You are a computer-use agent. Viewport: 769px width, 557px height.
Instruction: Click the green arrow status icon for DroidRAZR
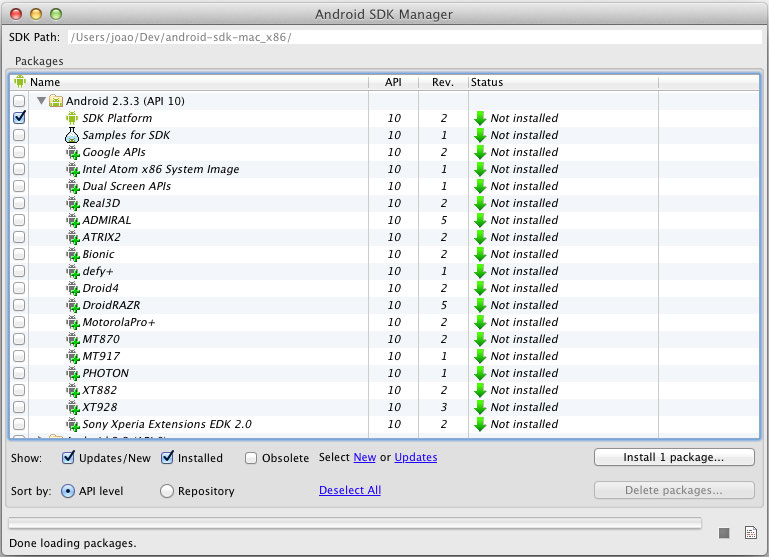(480, 305)
